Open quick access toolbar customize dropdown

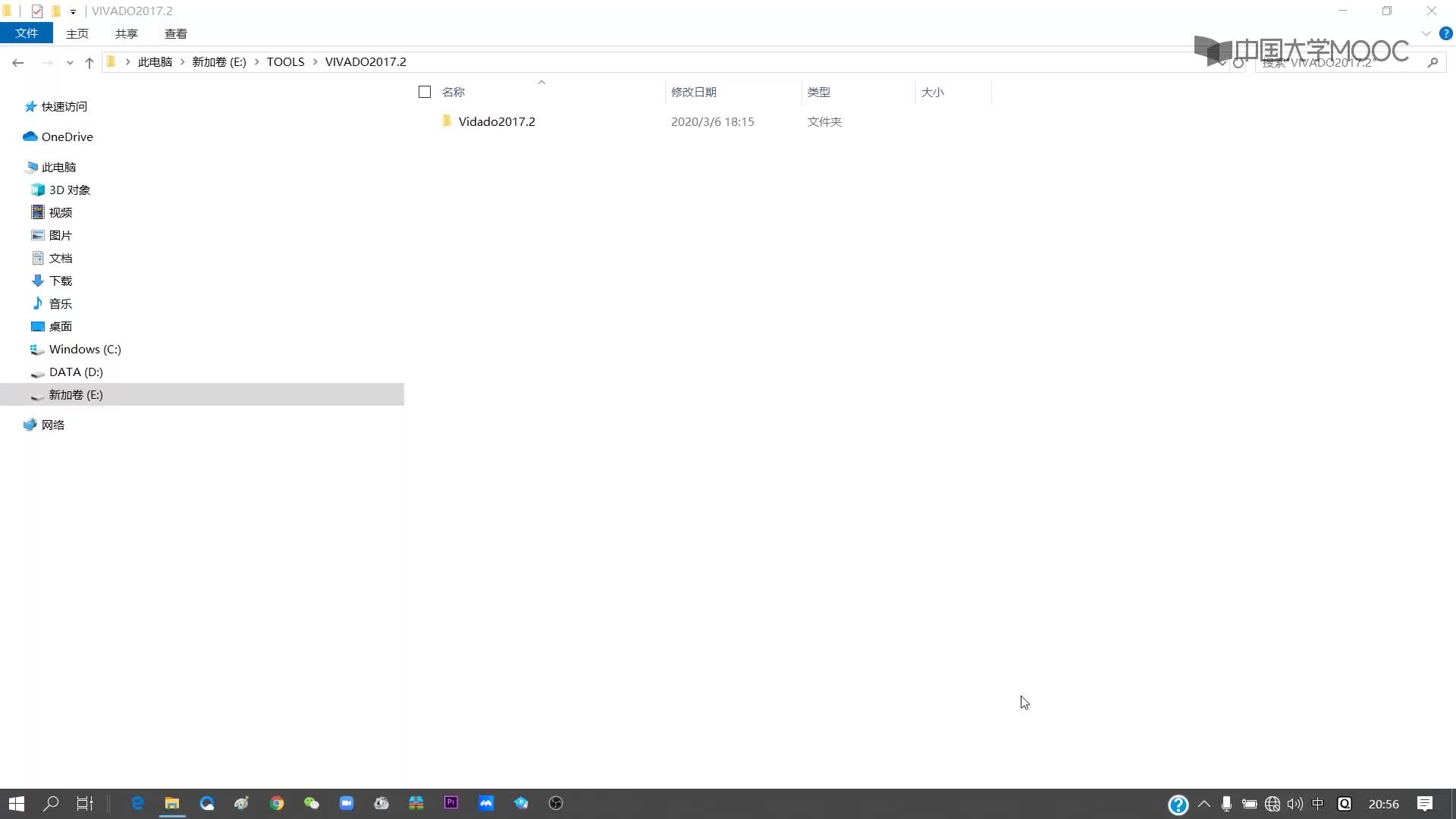click(73, 11)
